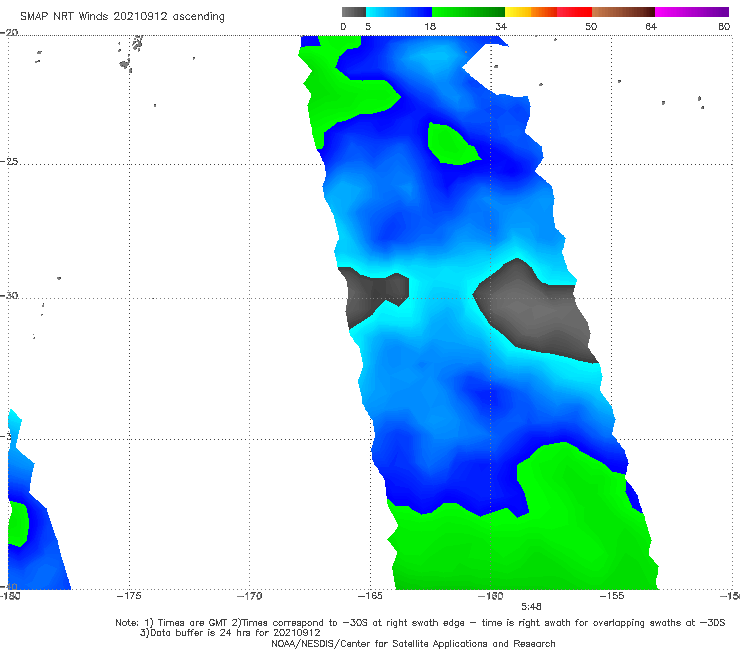Click the note line starting 'Note: 1) Times are GMT'
Image resolution: width=740 pixels, height=650 pixels.
tap(420, 623)
